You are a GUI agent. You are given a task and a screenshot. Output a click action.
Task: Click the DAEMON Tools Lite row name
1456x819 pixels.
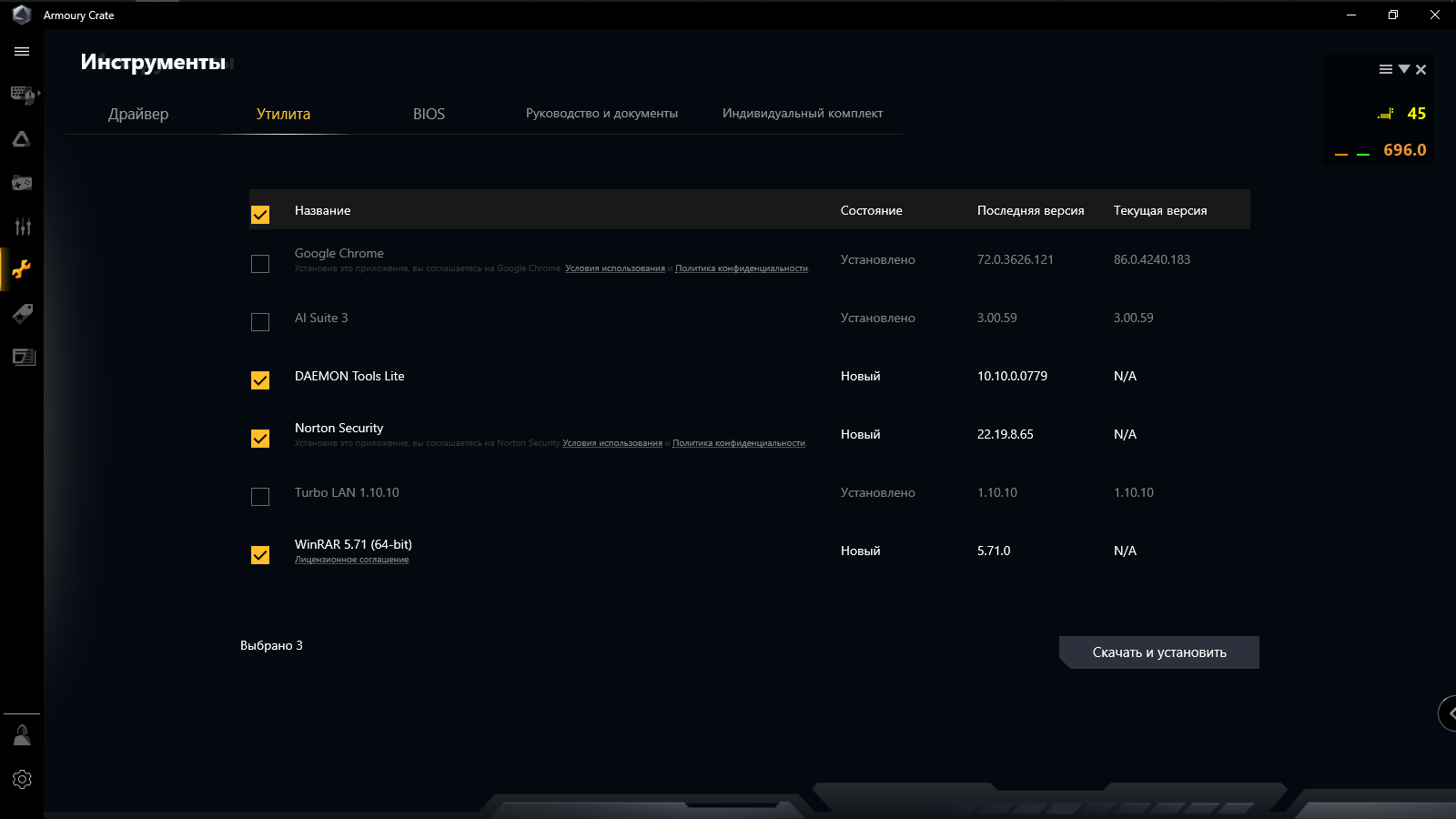pyautogui.click(x=349, y=376)
